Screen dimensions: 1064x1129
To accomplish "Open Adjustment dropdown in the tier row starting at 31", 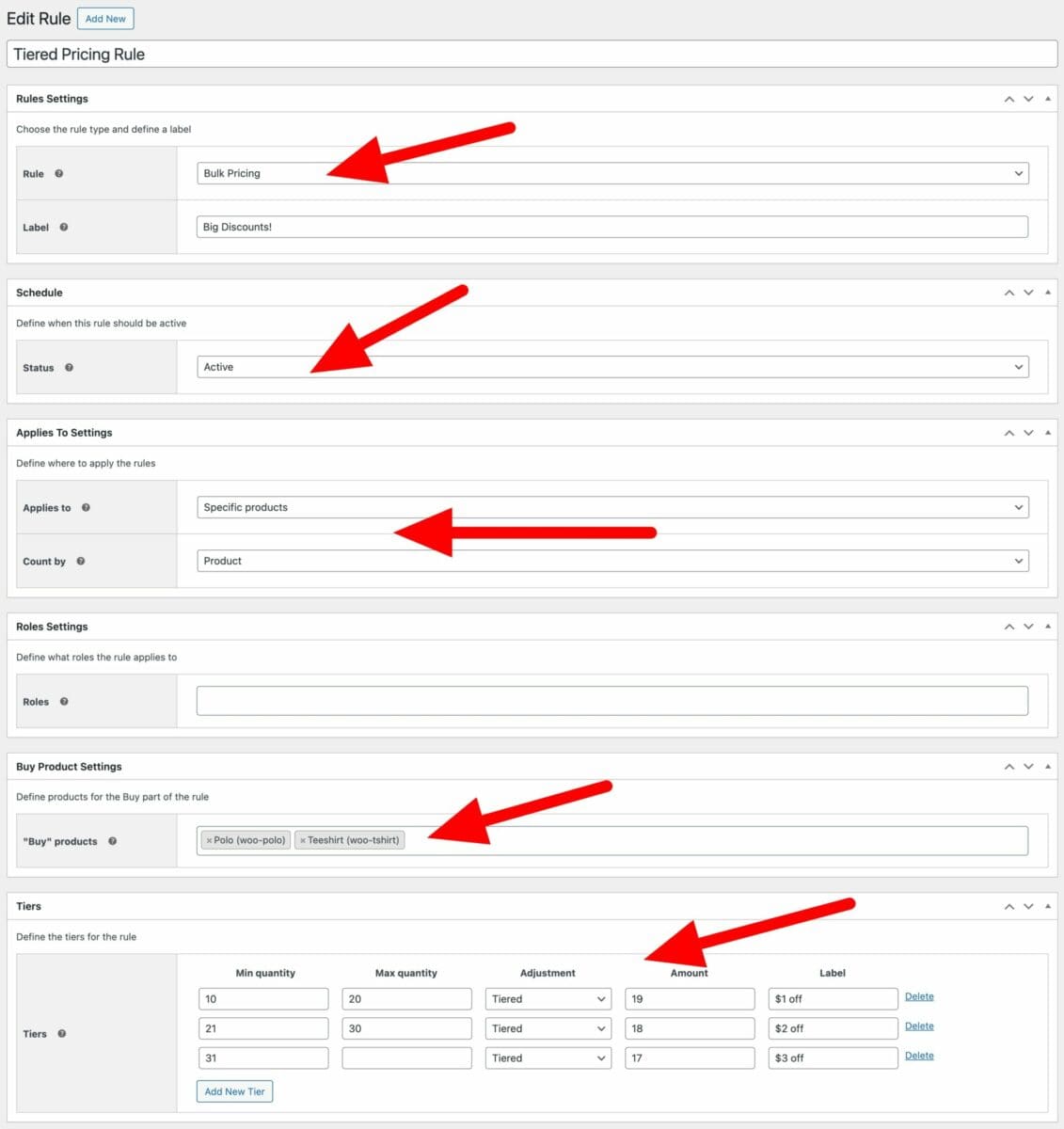I will coord(548,1058).
